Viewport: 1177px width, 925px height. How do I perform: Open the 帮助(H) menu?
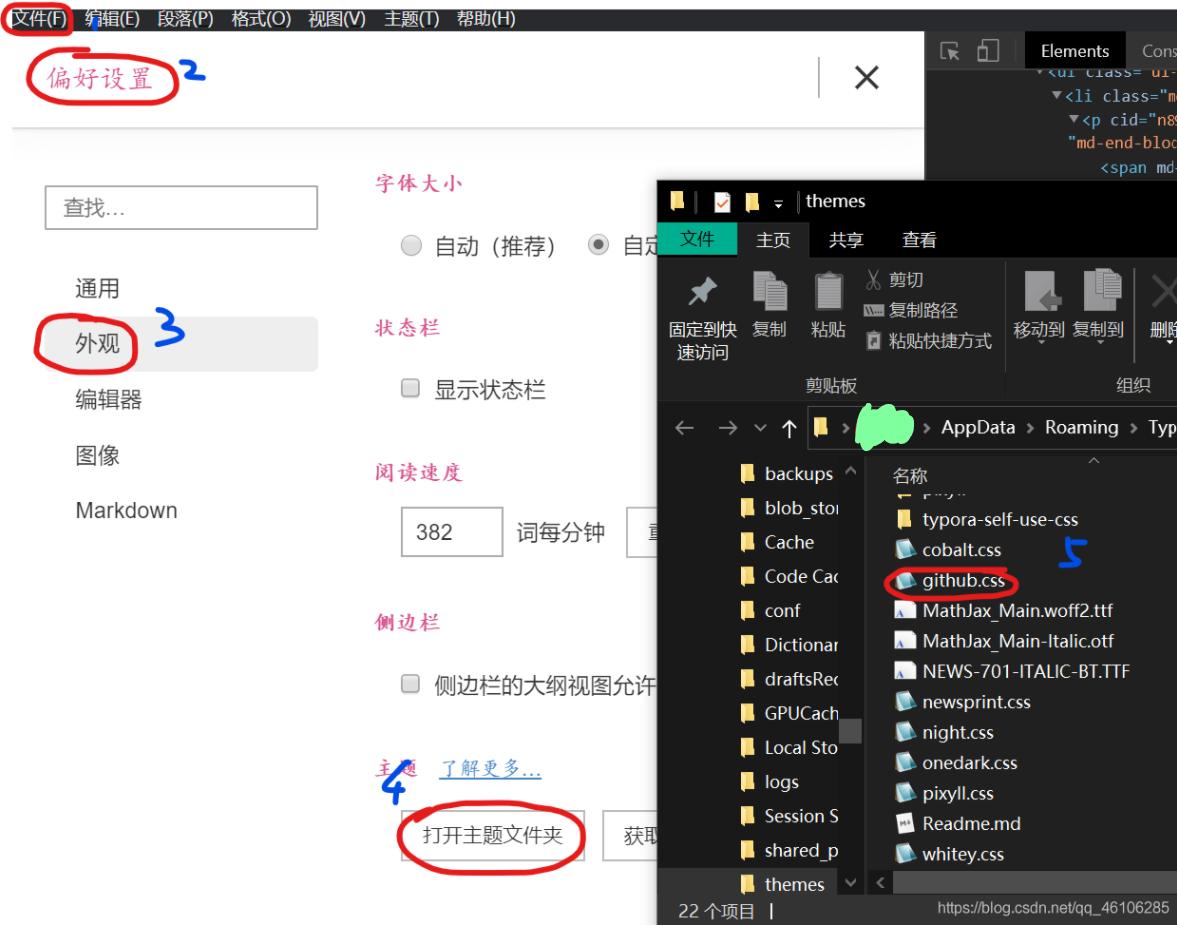pos(486,18)
